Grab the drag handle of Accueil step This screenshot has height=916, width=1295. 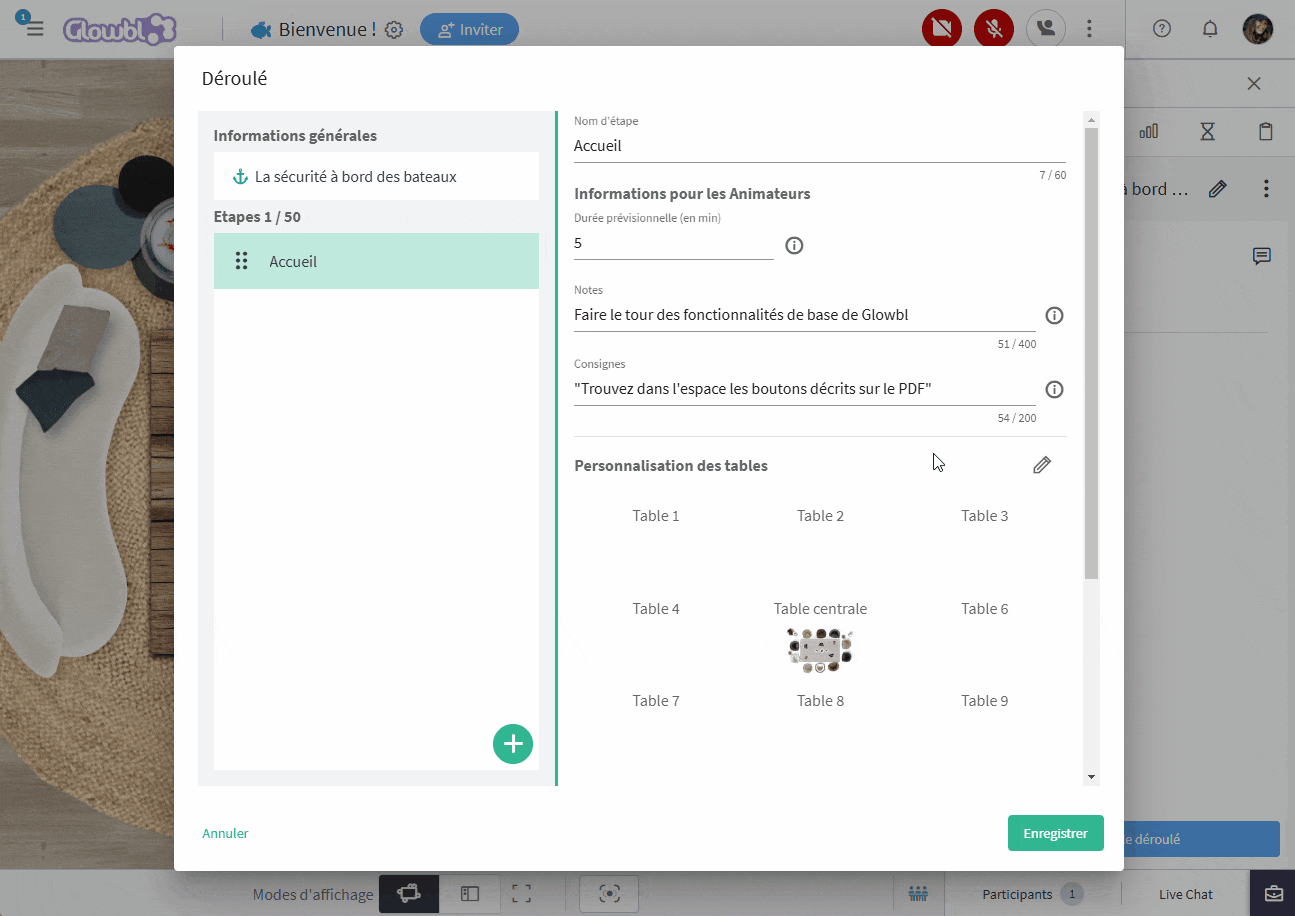pyautogui.click(x=241, y=261)
